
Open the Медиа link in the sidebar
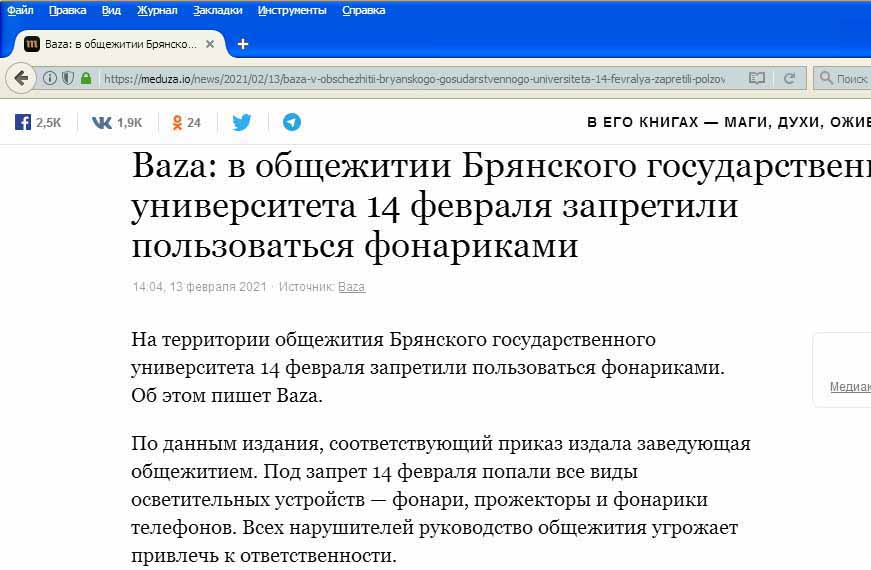850,387
